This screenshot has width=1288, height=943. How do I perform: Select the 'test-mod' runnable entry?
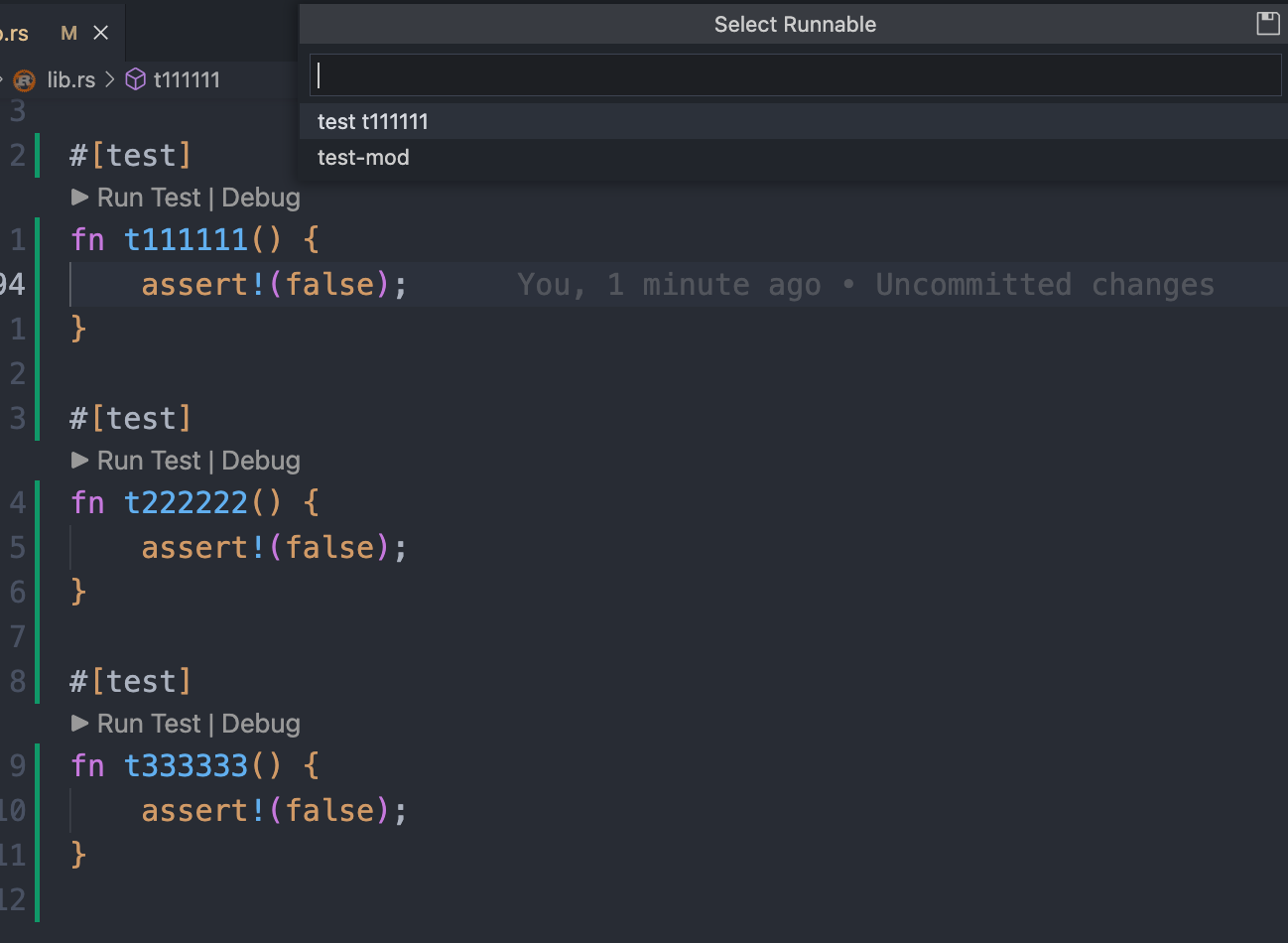click(363, 157)
